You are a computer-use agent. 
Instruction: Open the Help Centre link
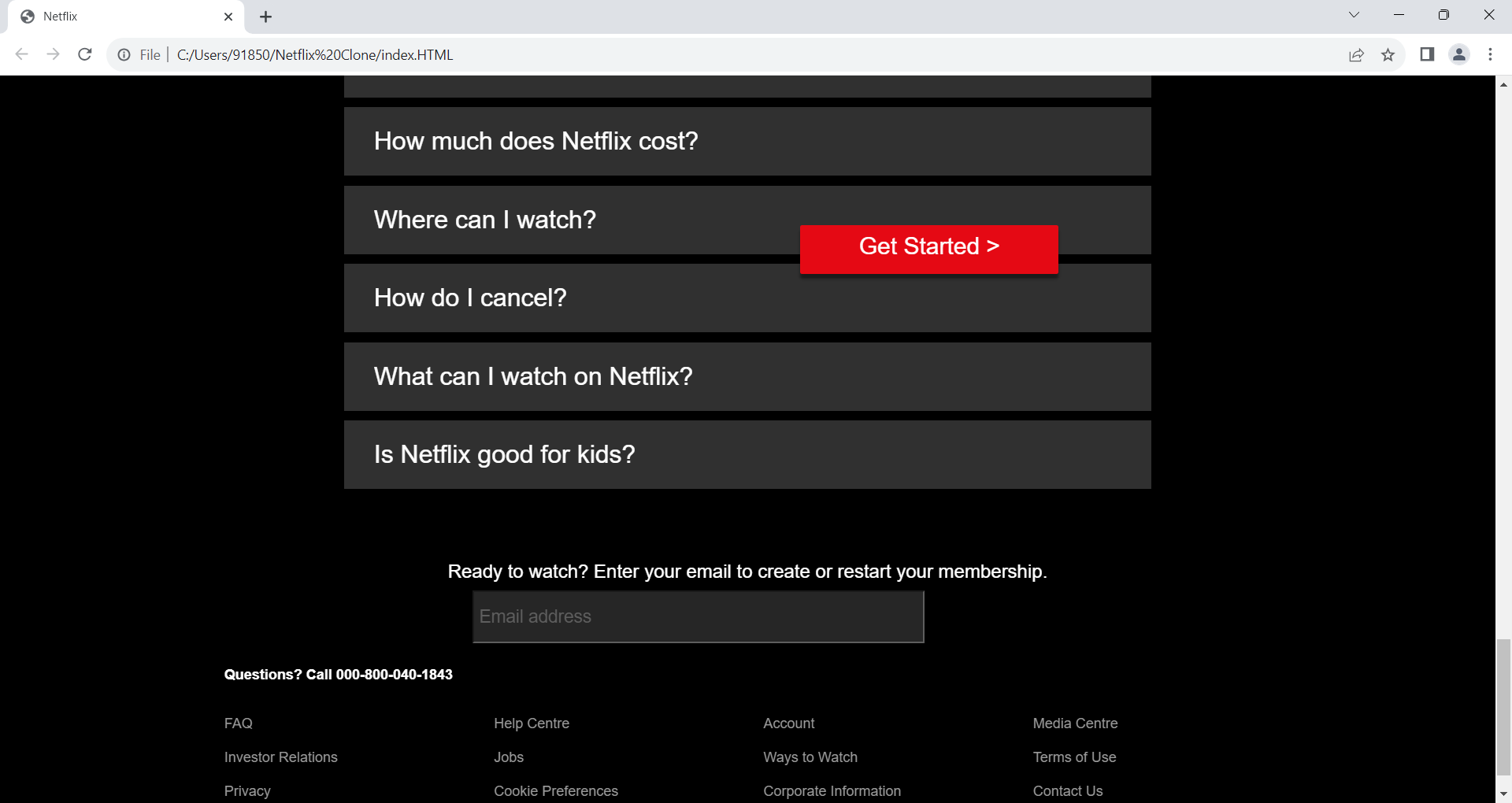point(531,723)
